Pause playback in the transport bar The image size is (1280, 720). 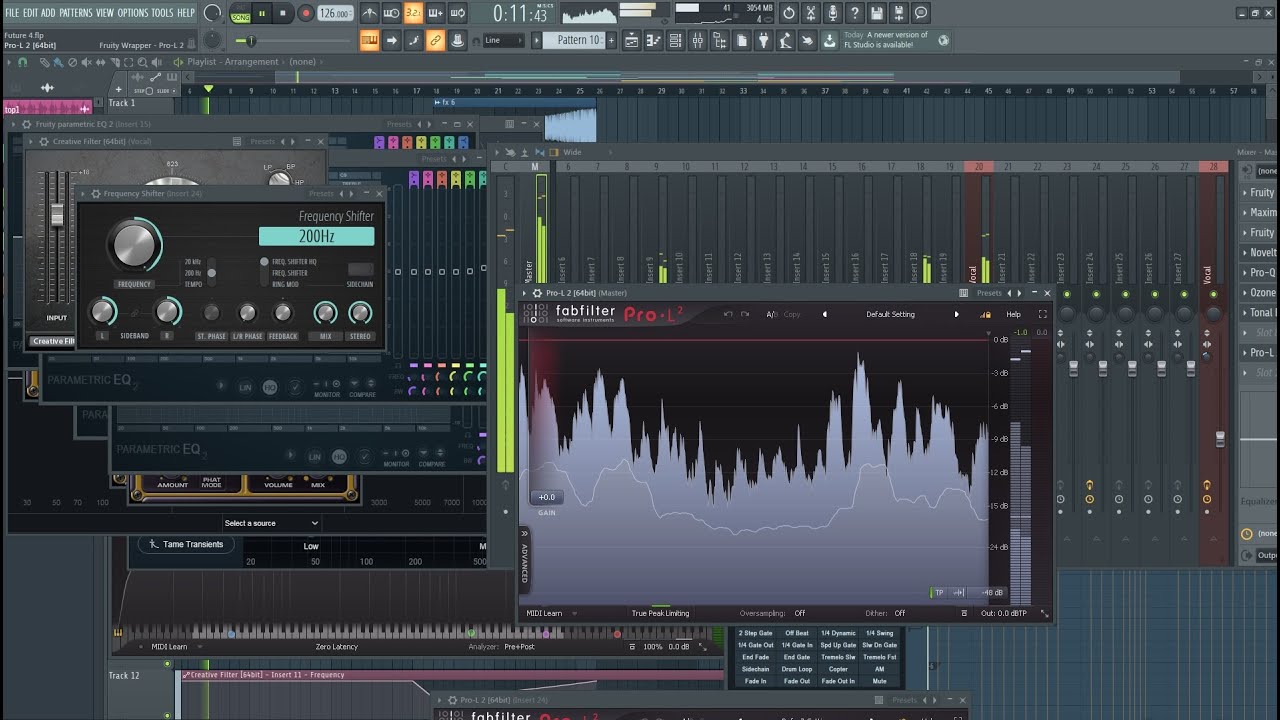click(x=262, y=13)
